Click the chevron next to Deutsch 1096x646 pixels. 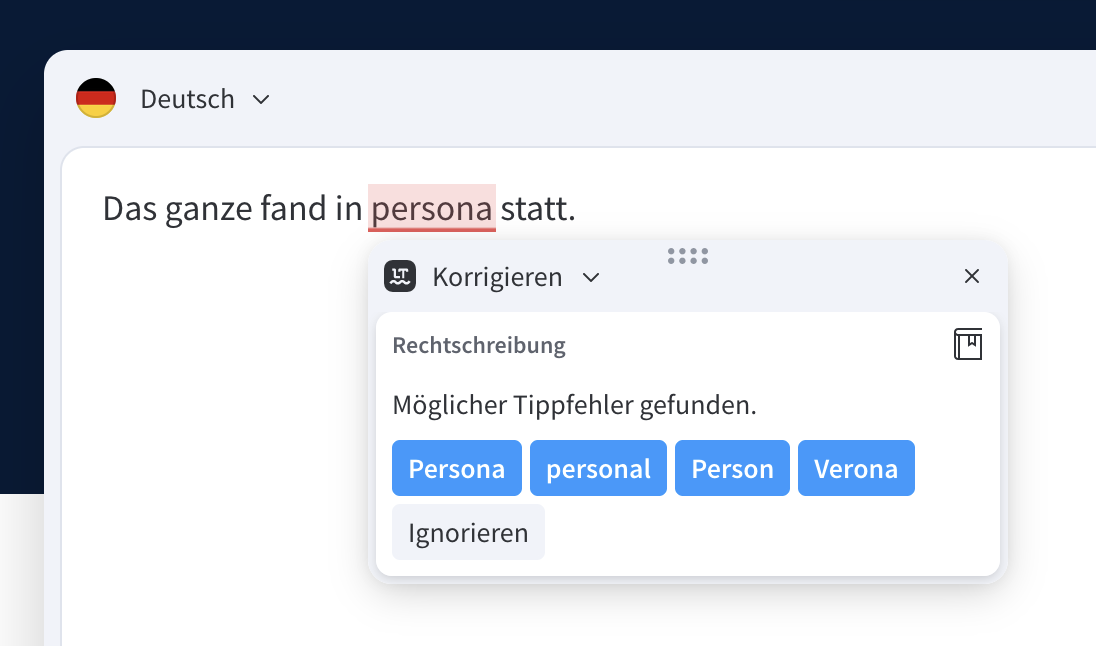260,99
